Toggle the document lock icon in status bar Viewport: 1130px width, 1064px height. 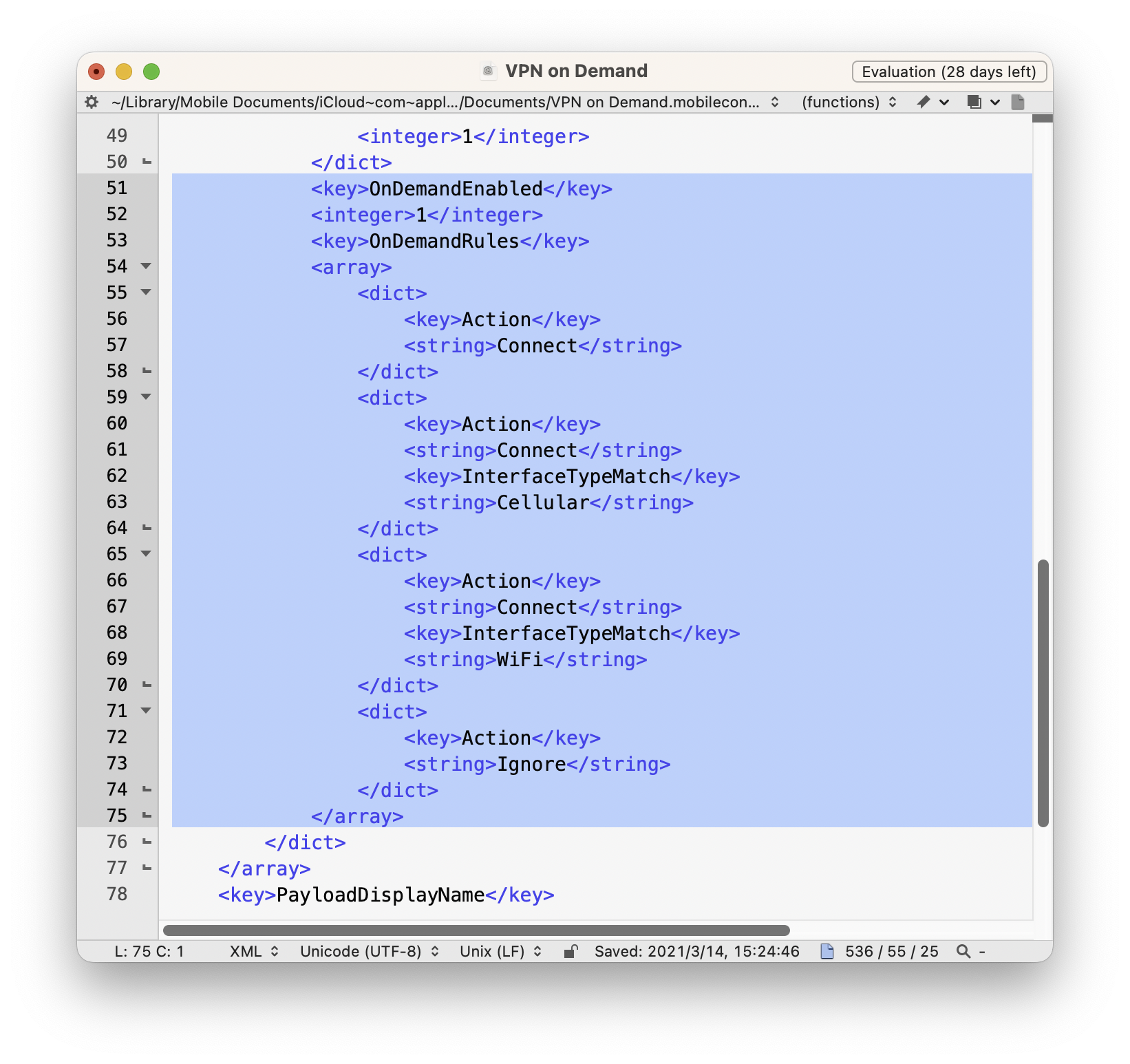570,951
